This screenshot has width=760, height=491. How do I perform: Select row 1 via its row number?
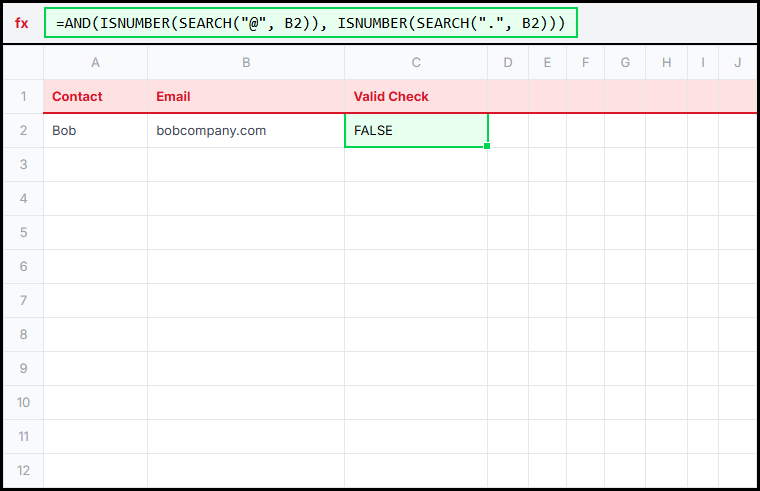pos(23,97)
